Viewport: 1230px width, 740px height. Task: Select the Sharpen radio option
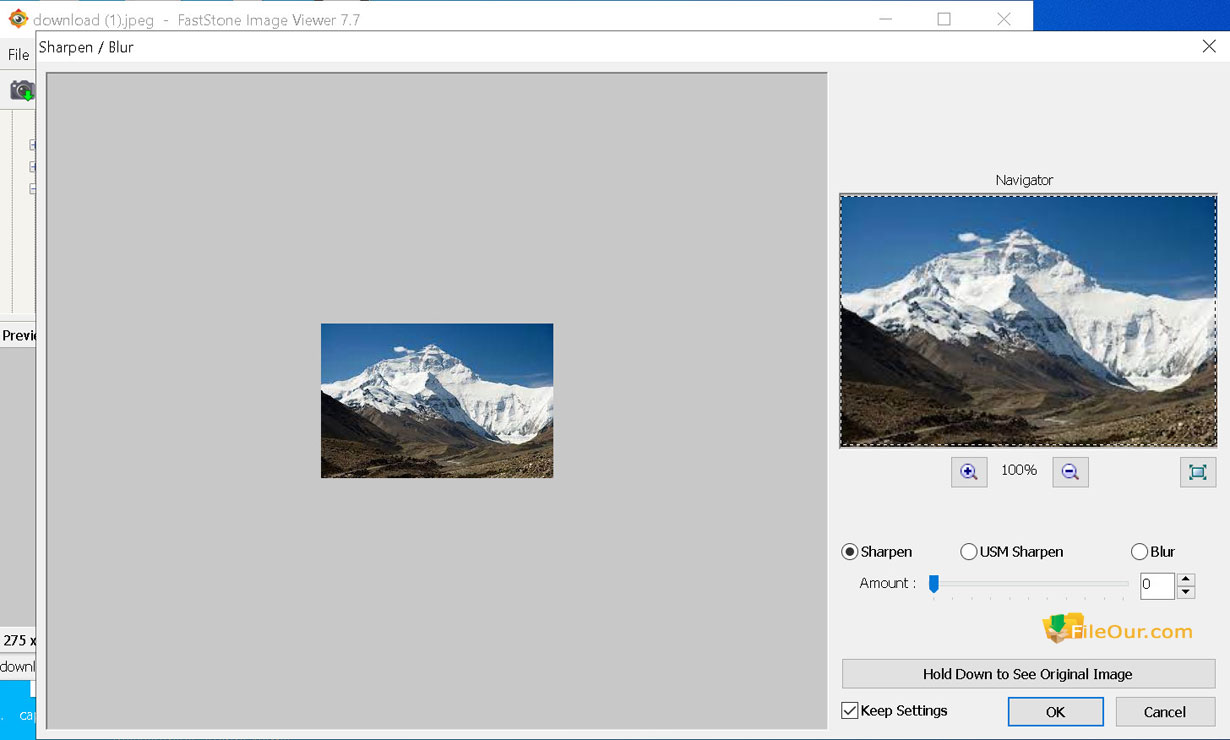[x=850, y=552]
